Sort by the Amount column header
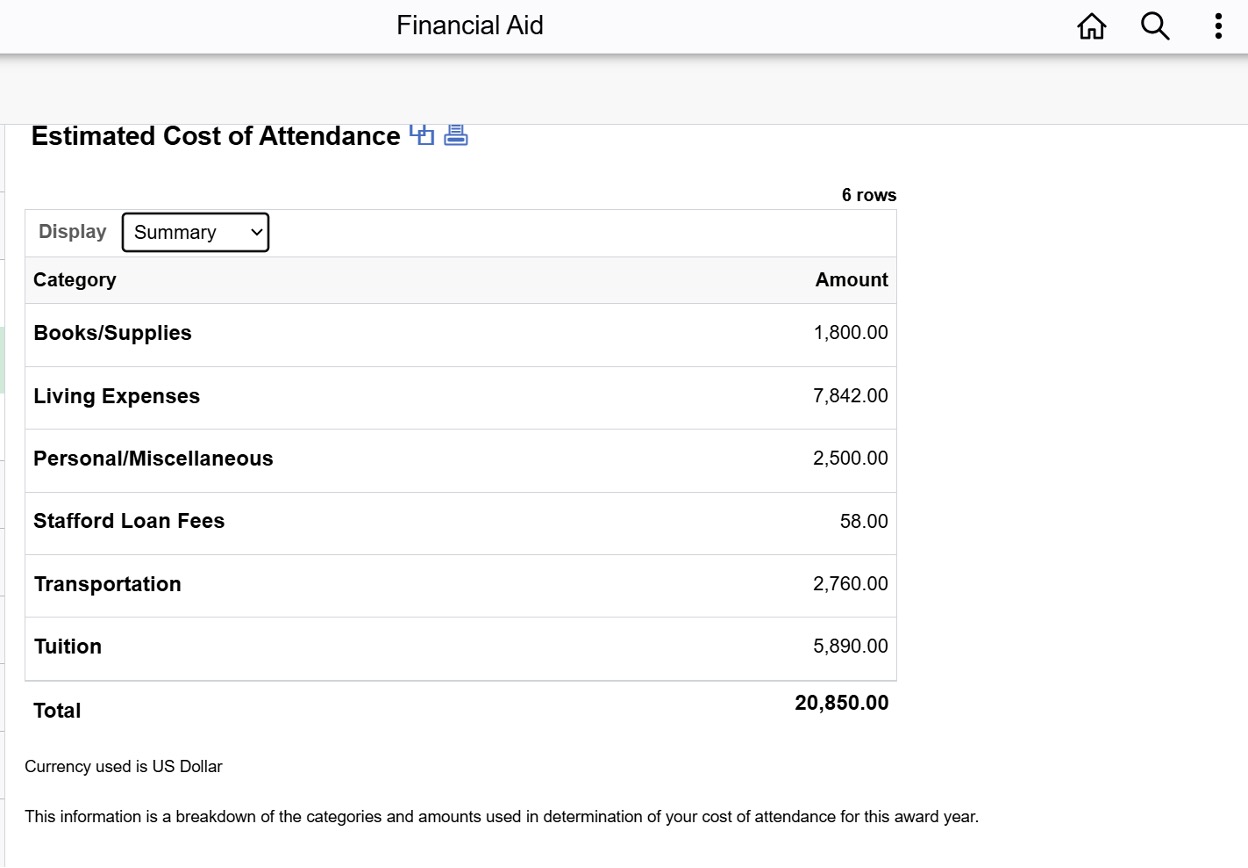The height and width of the screenshot is (868, 1248). (851, 280)
